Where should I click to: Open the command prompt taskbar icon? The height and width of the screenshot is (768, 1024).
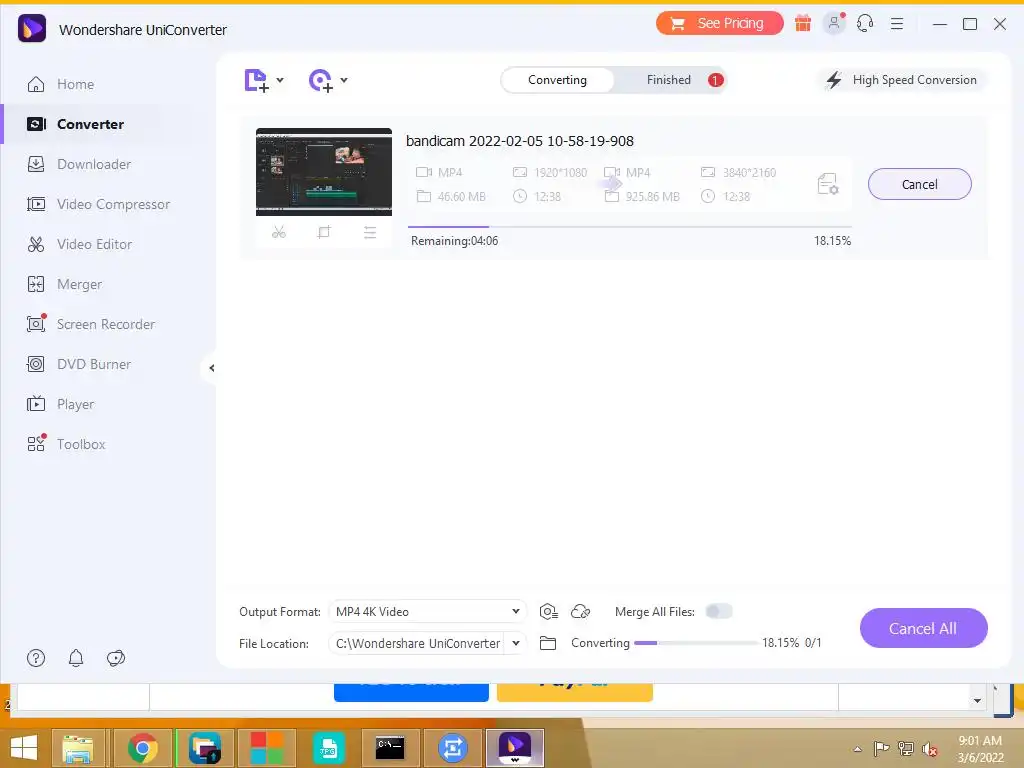(x=390, y=748)
